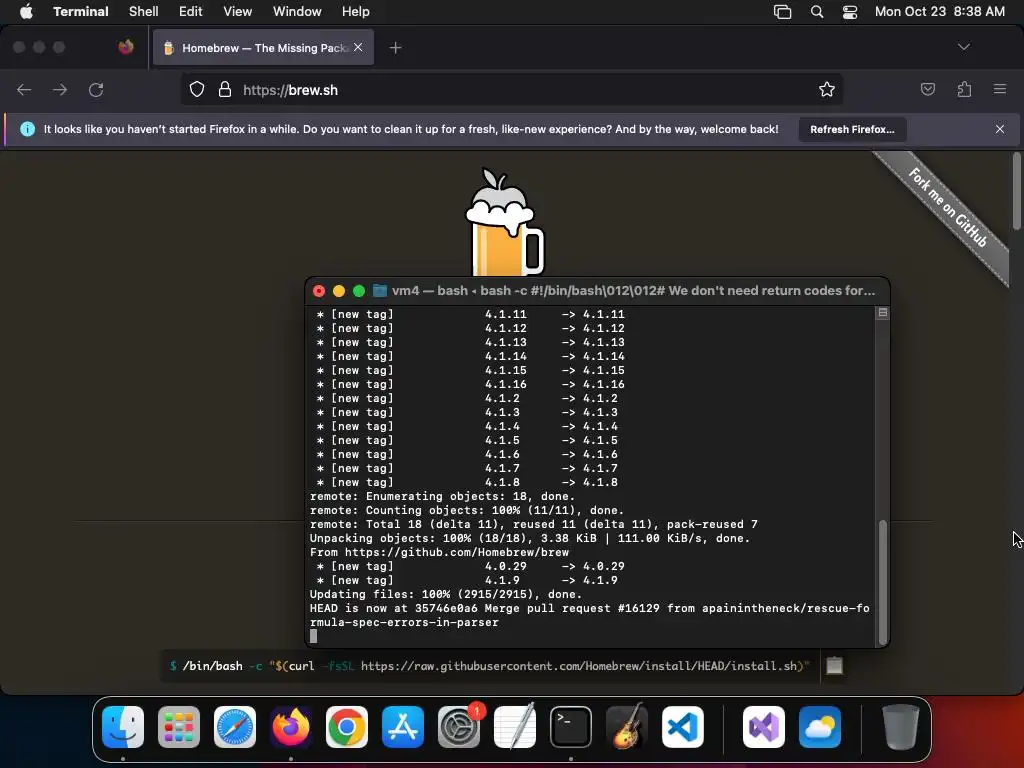Click the Refresh Firefox button
The width and height of the screenshot is (1024, 768).
(852, 129)
